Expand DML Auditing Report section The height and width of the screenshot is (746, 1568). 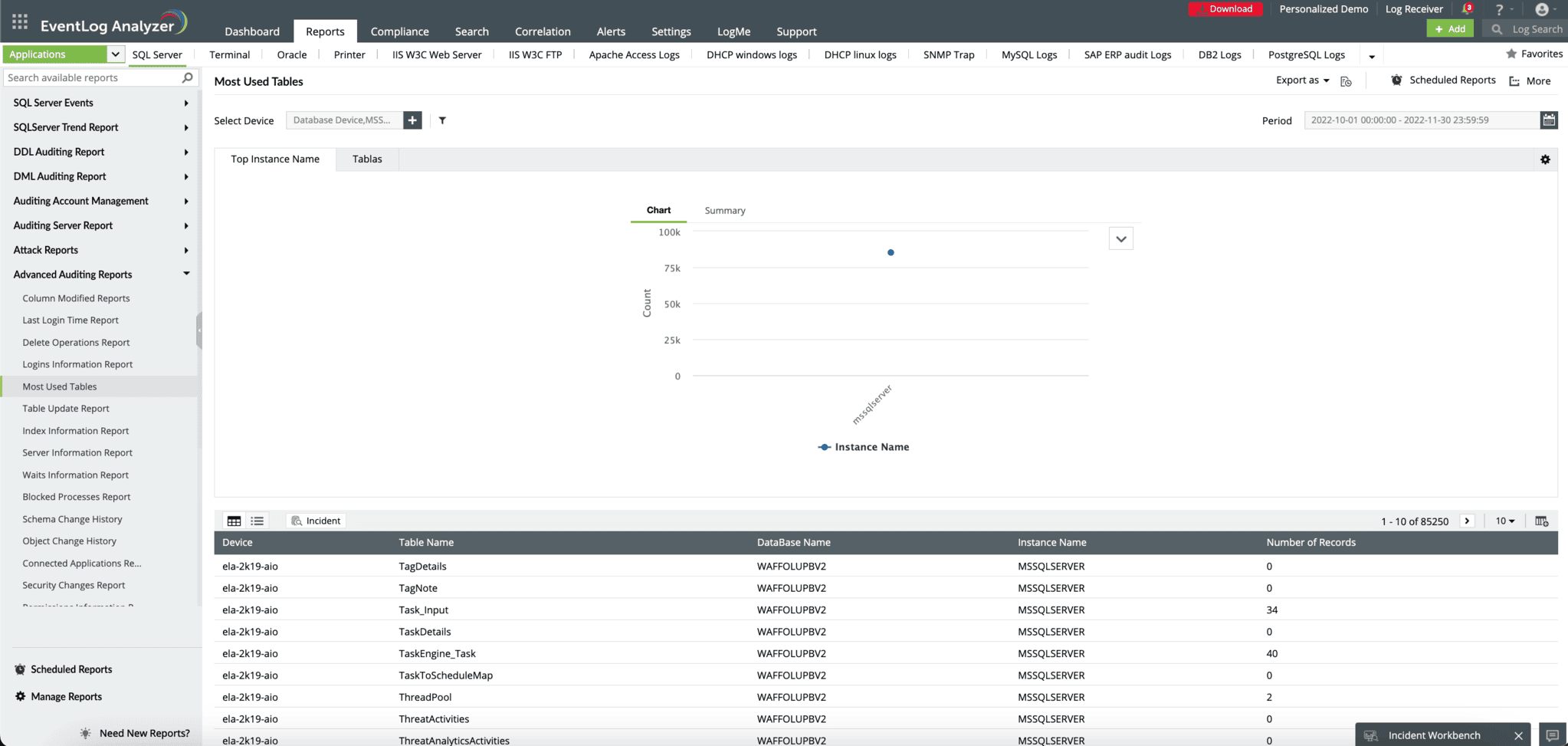click(186, 176)
